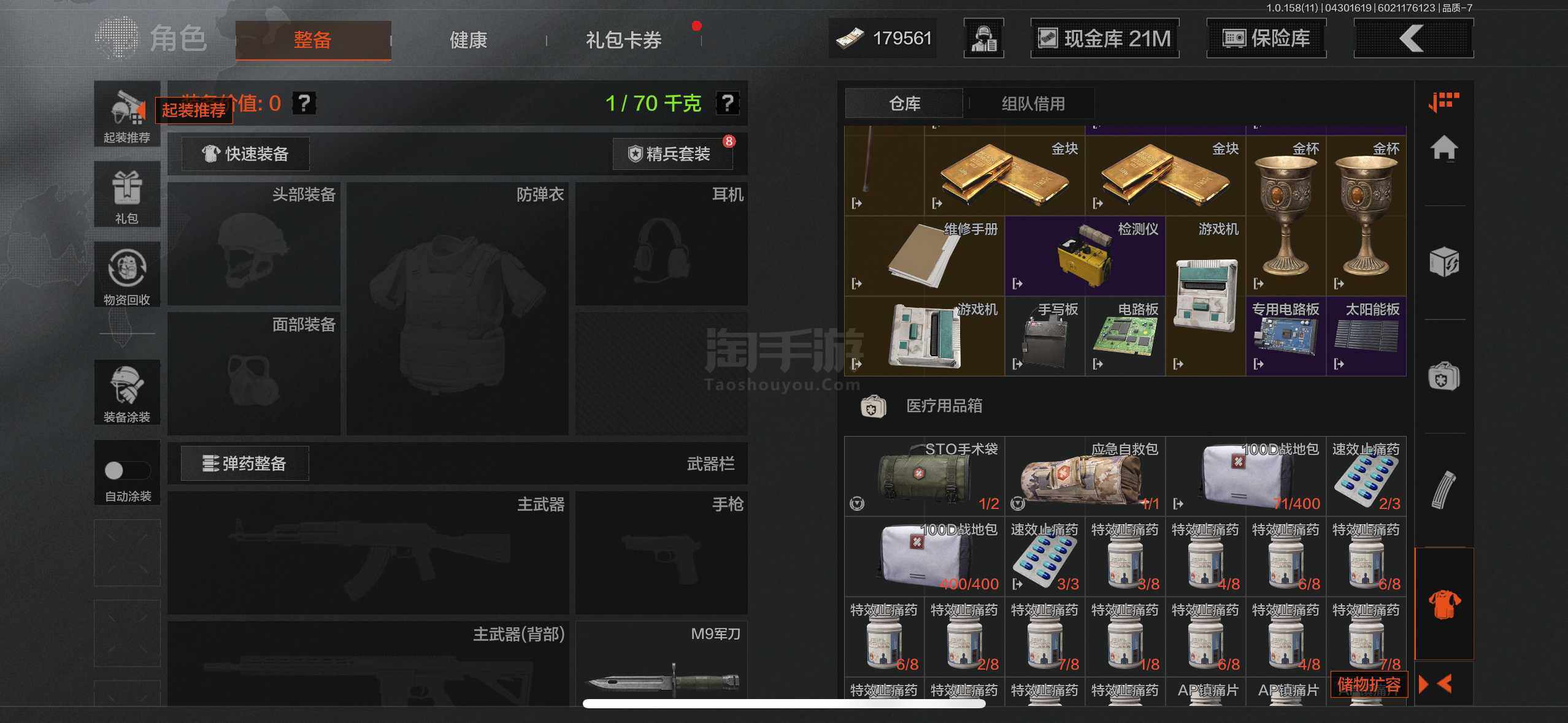
Task: Select the 主武器 weapon slot
Action: pyautogui.click(x=368, y=553)
